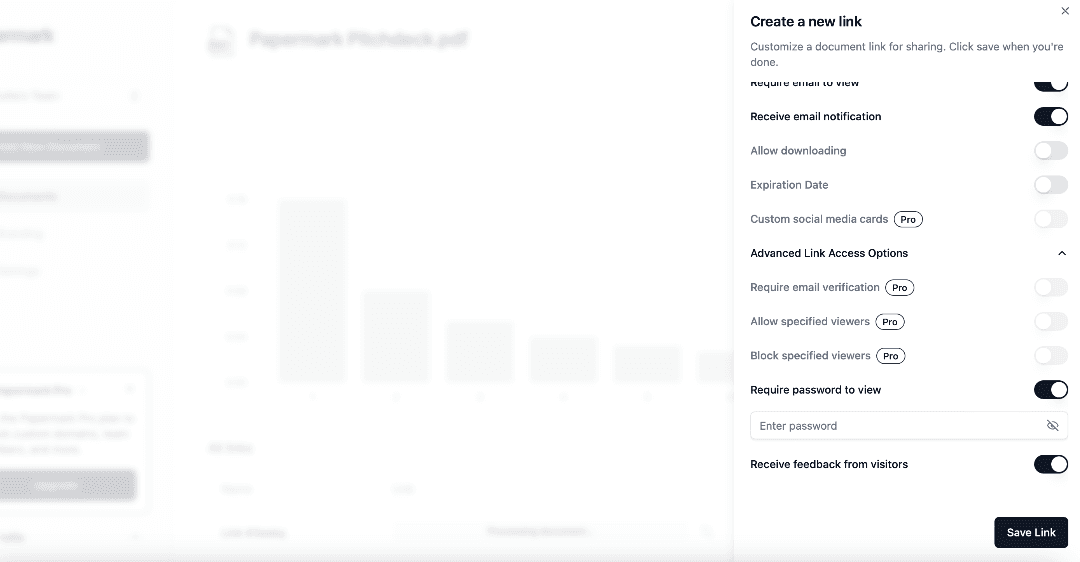This screenshot has height=562, width=1080.
Task: Turn off Require password to view
Action: click(1050, 390)
